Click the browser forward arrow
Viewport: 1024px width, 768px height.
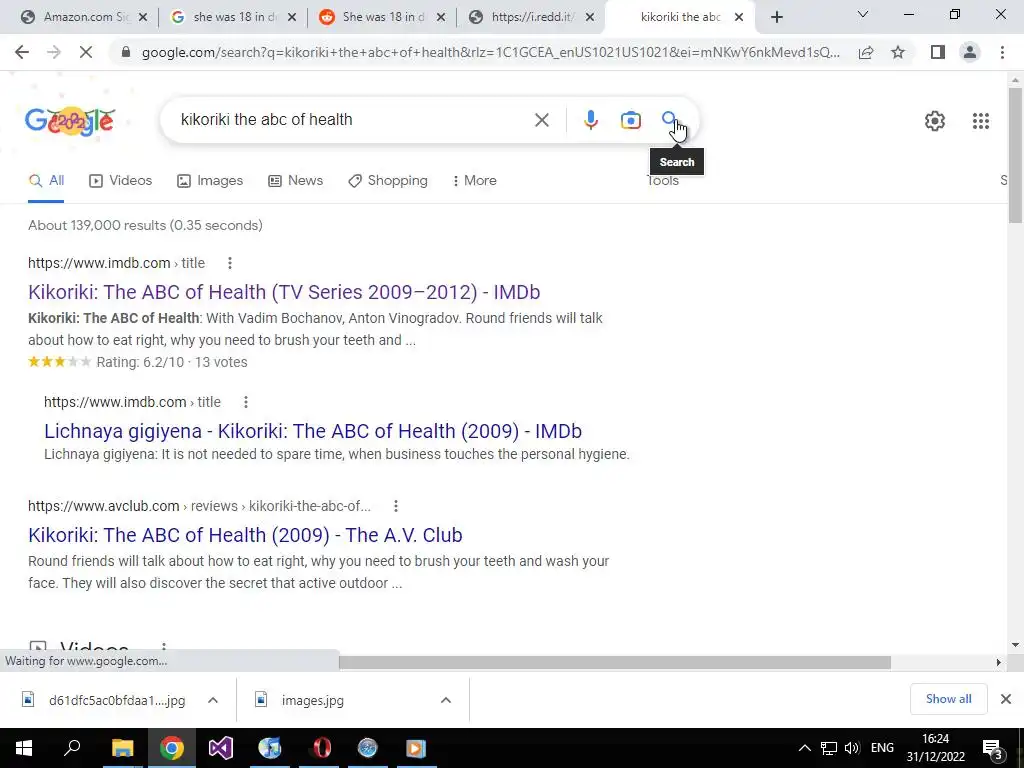[54, 52]
